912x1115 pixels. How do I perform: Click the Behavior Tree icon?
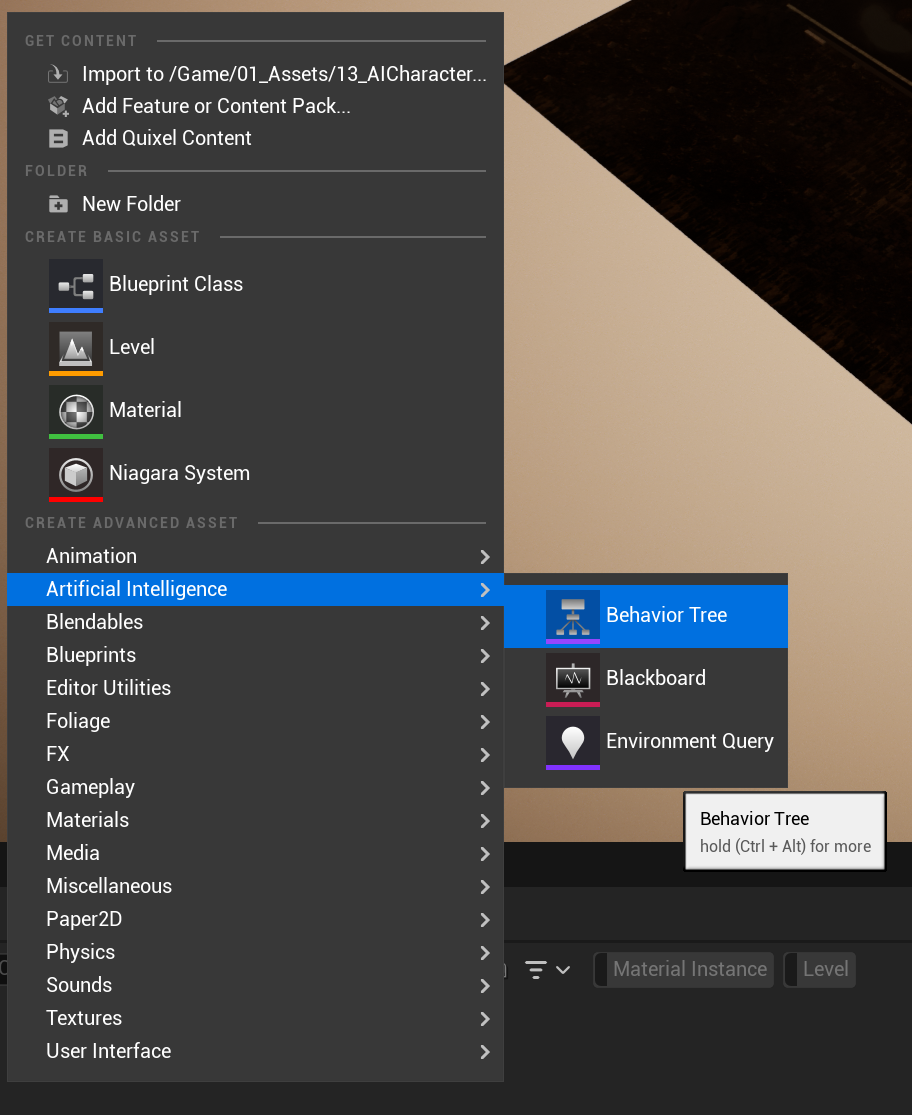pos(572,617)
